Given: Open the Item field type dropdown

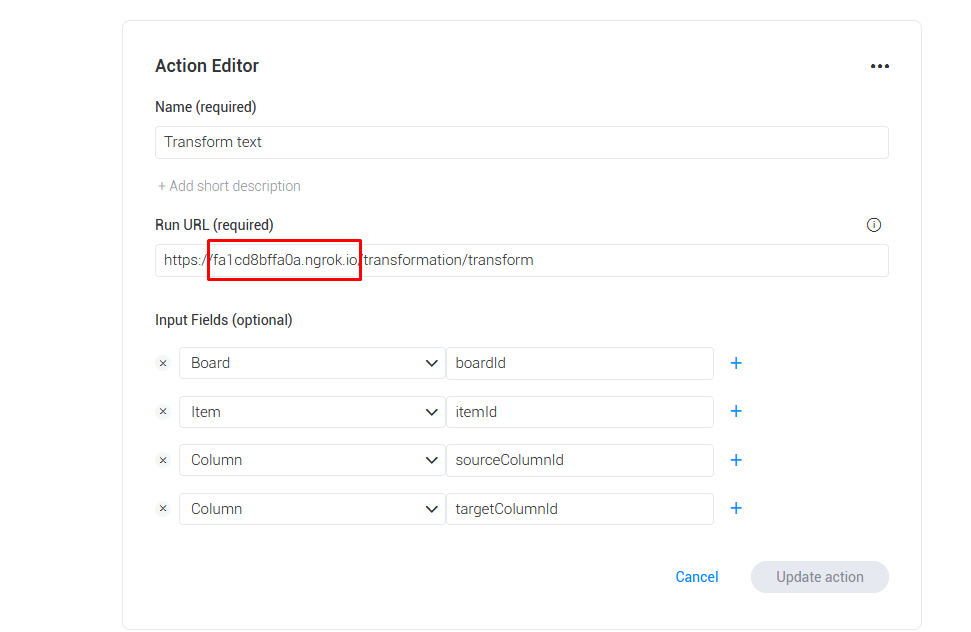Looking at the screenshot, I should (312, 412).
